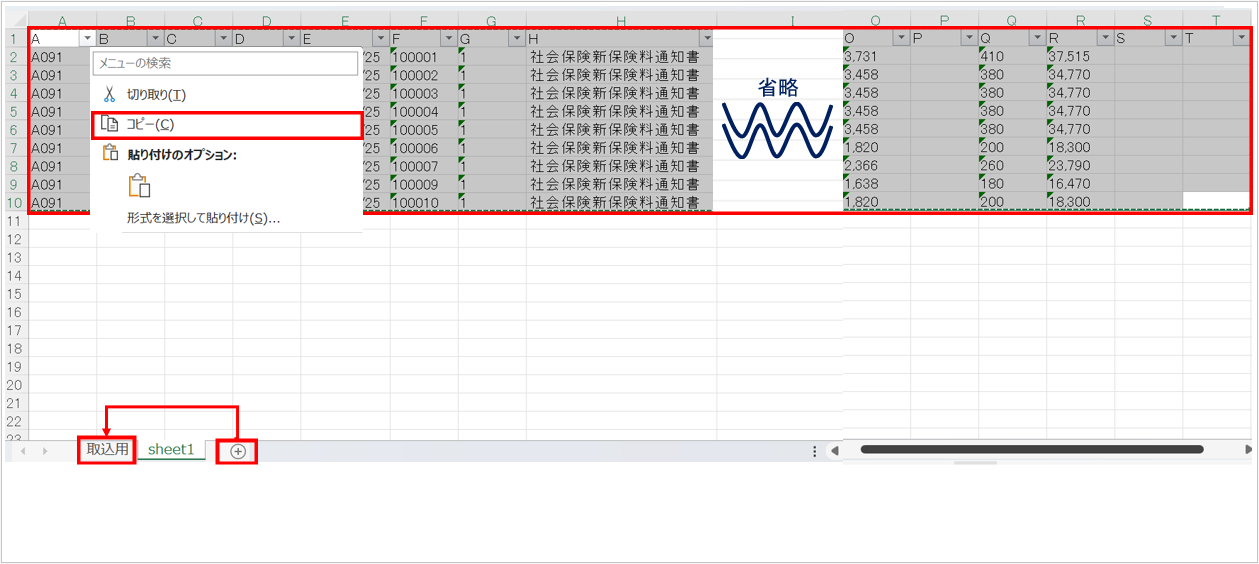Select the cell with value 2,366

point(876,165)
